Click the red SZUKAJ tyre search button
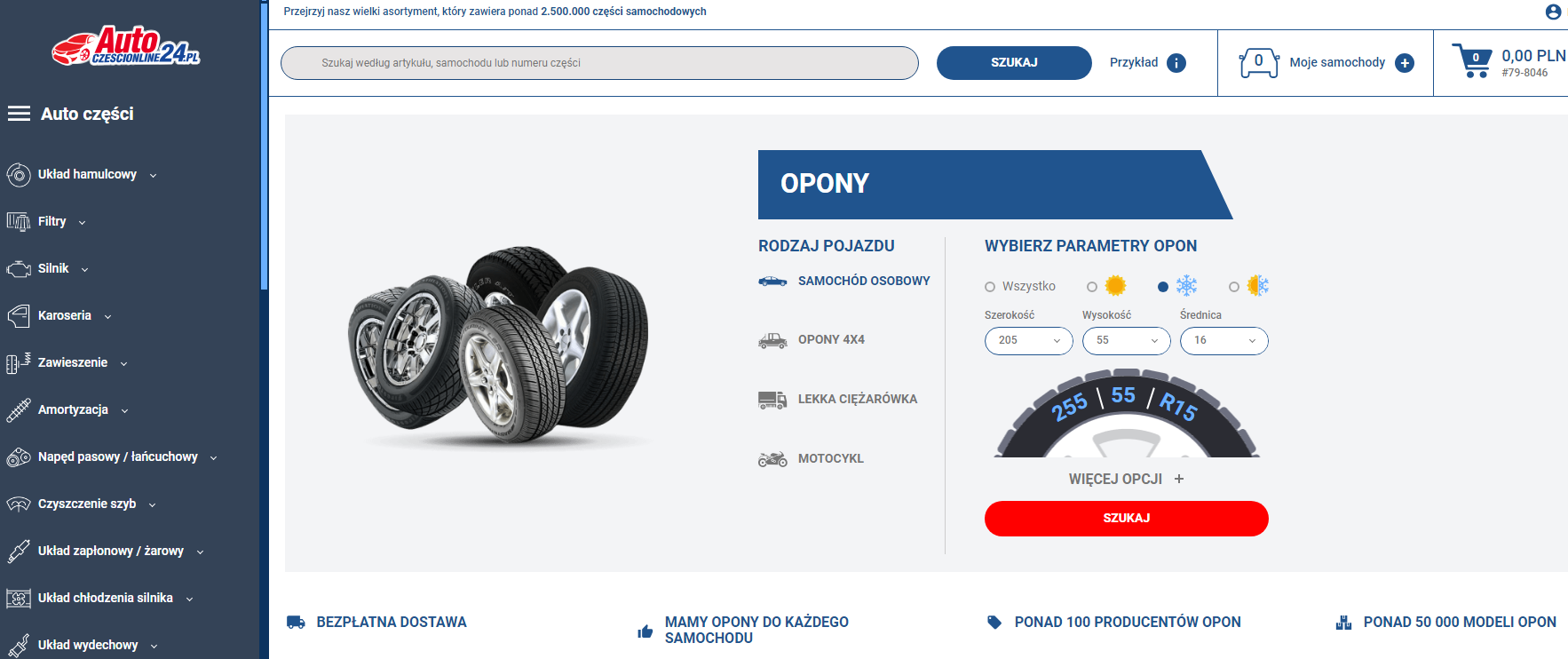This screenshot has height=659, width=1568. tap(1127, 519)
